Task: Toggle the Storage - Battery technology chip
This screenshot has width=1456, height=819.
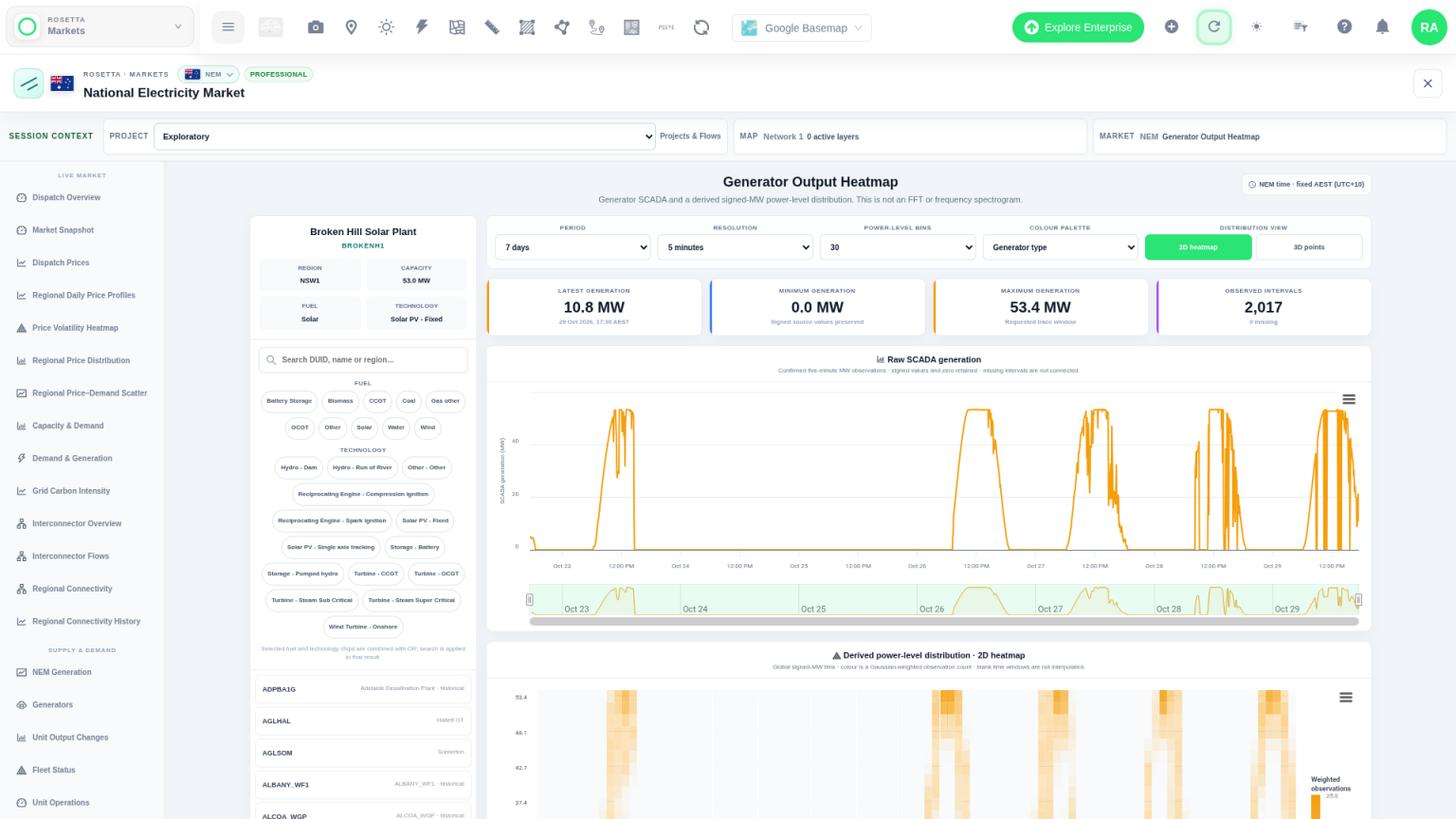Action: 415,547
